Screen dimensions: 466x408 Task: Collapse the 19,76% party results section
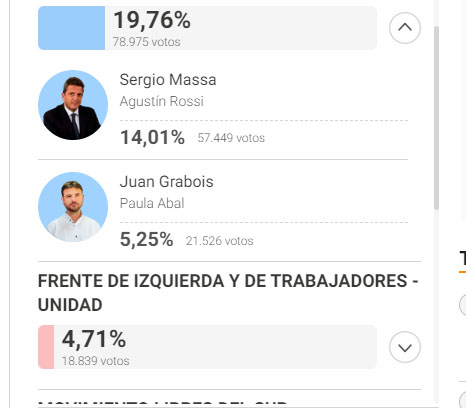click(405, 28)
